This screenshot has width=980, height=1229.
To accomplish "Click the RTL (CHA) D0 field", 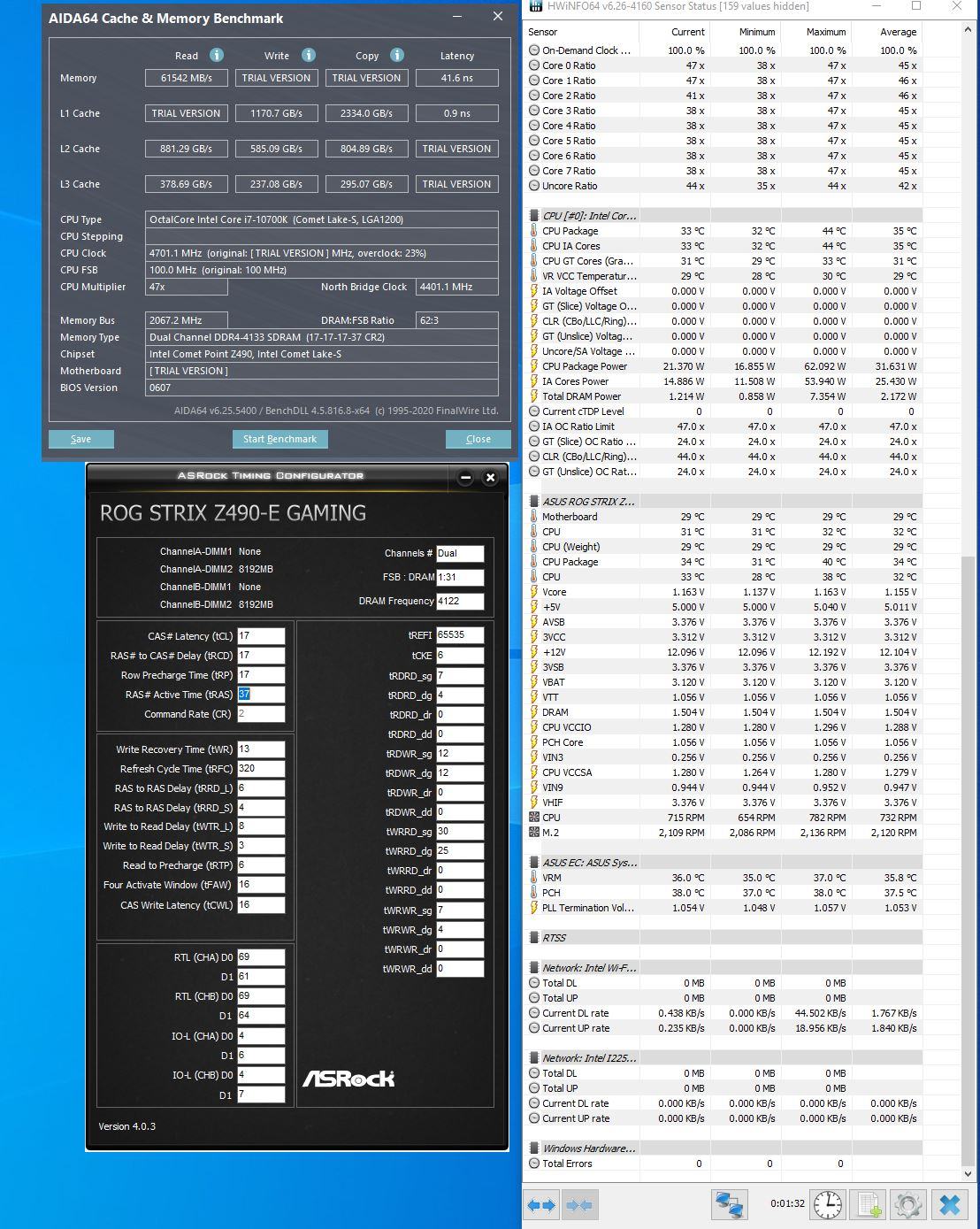I will pos(261,957).
